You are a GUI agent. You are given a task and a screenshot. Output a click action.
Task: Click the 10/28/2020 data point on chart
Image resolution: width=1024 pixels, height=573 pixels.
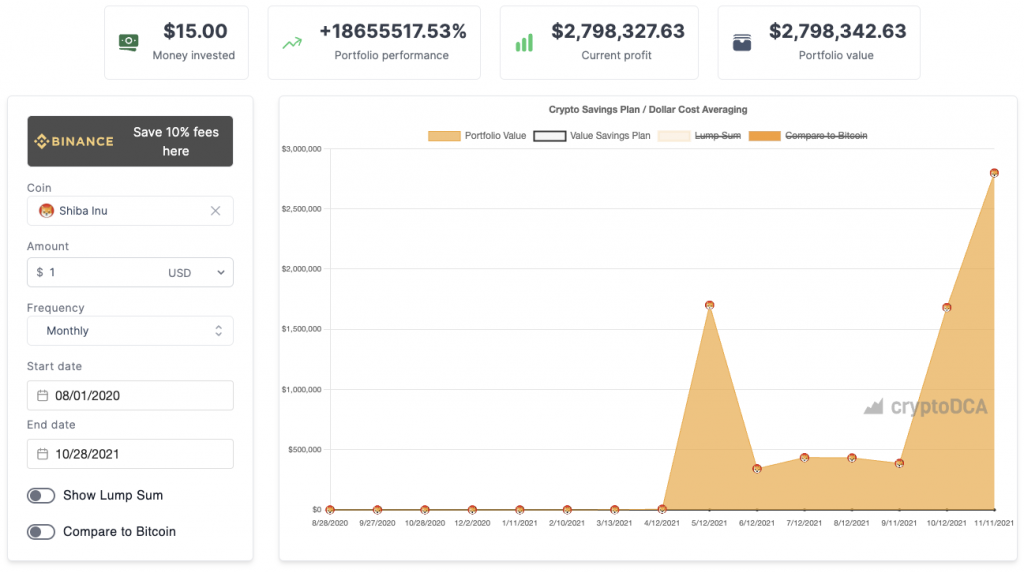click(425, 510)
